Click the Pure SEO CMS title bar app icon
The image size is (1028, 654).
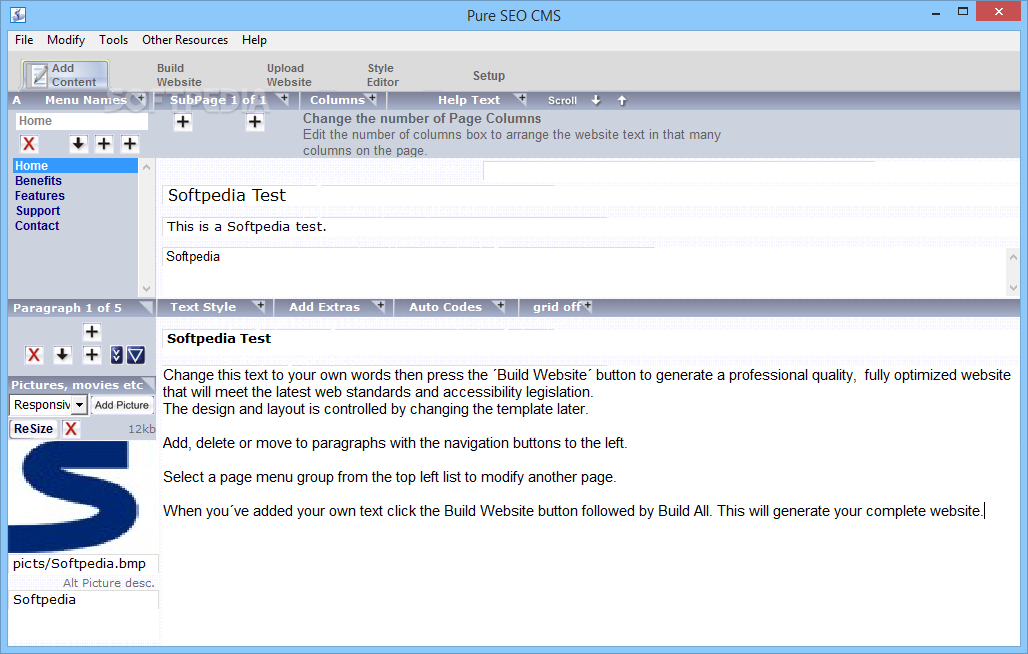point(18,14)
